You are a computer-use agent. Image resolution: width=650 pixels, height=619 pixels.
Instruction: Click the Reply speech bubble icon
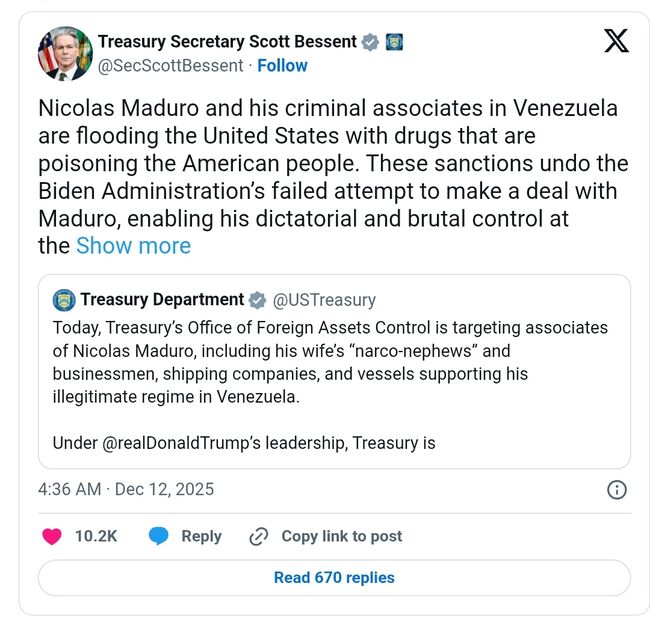point(158,536)
